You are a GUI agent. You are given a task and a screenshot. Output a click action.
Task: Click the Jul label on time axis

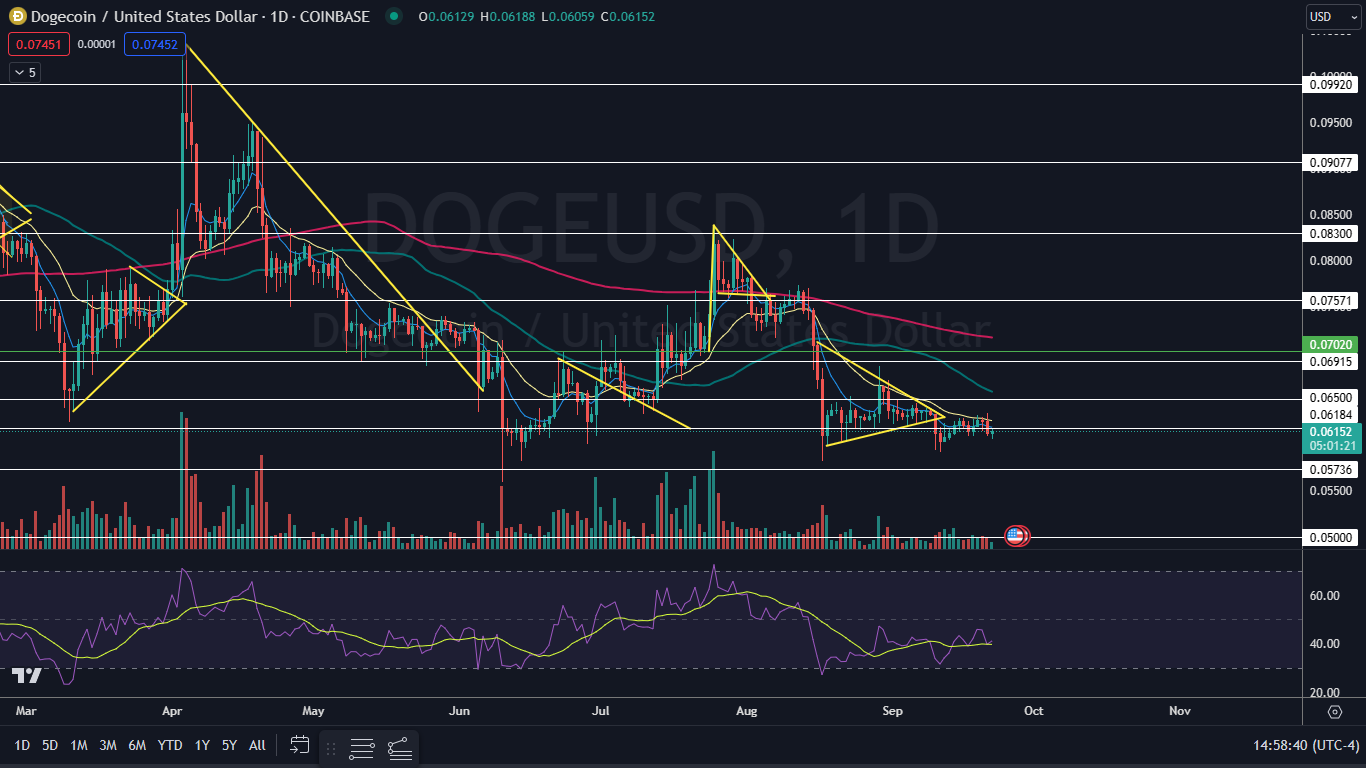[601, 711]
